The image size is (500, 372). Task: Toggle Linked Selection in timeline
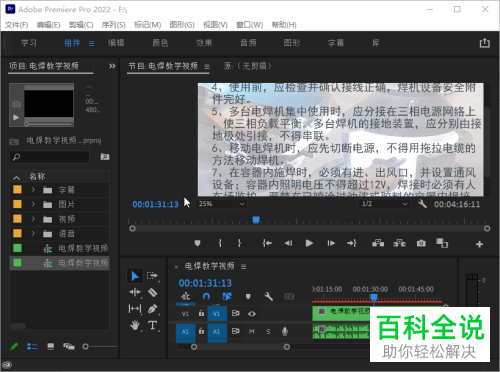click(x=227, y=296)
